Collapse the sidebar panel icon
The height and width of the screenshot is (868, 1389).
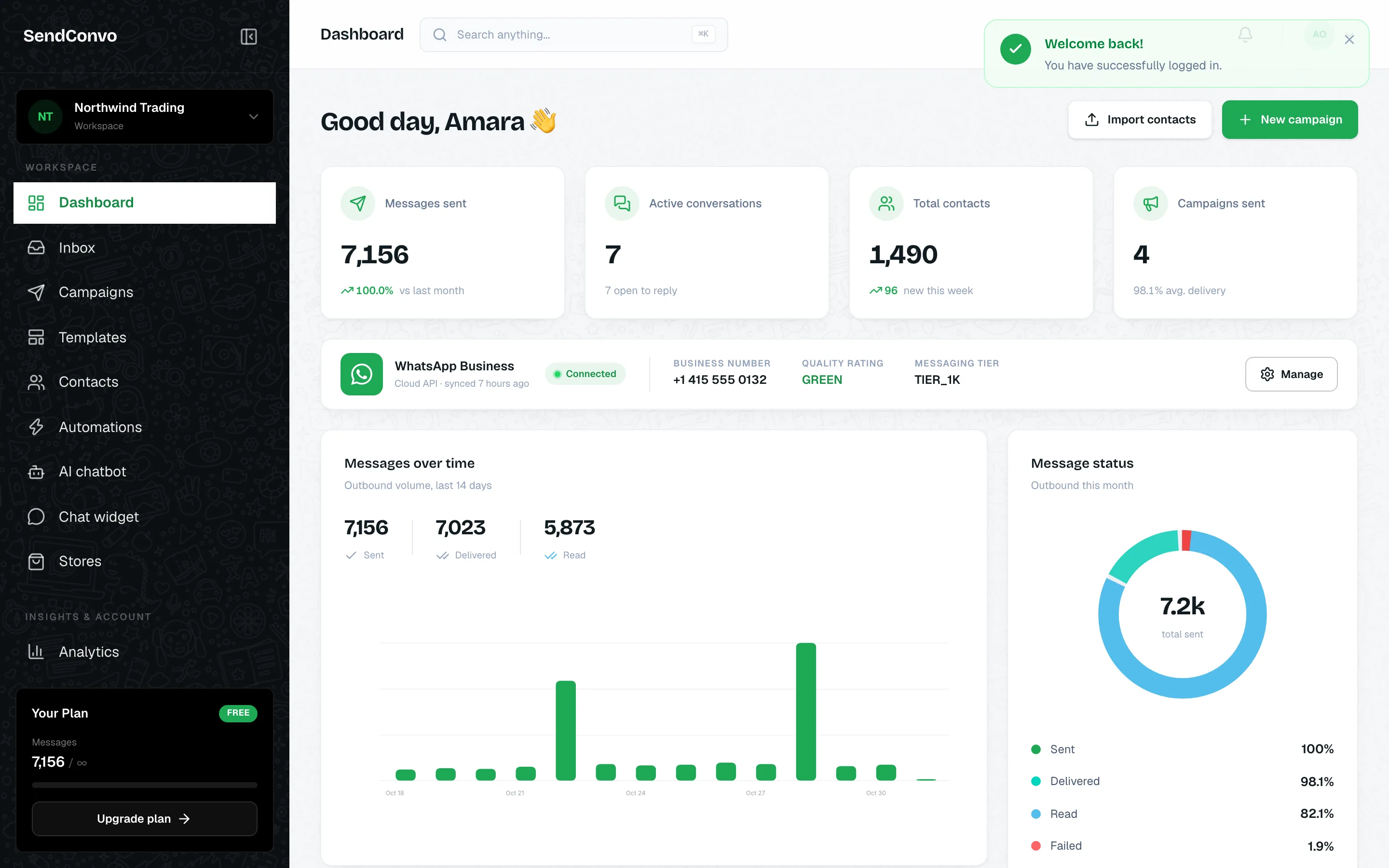[248, 36]
